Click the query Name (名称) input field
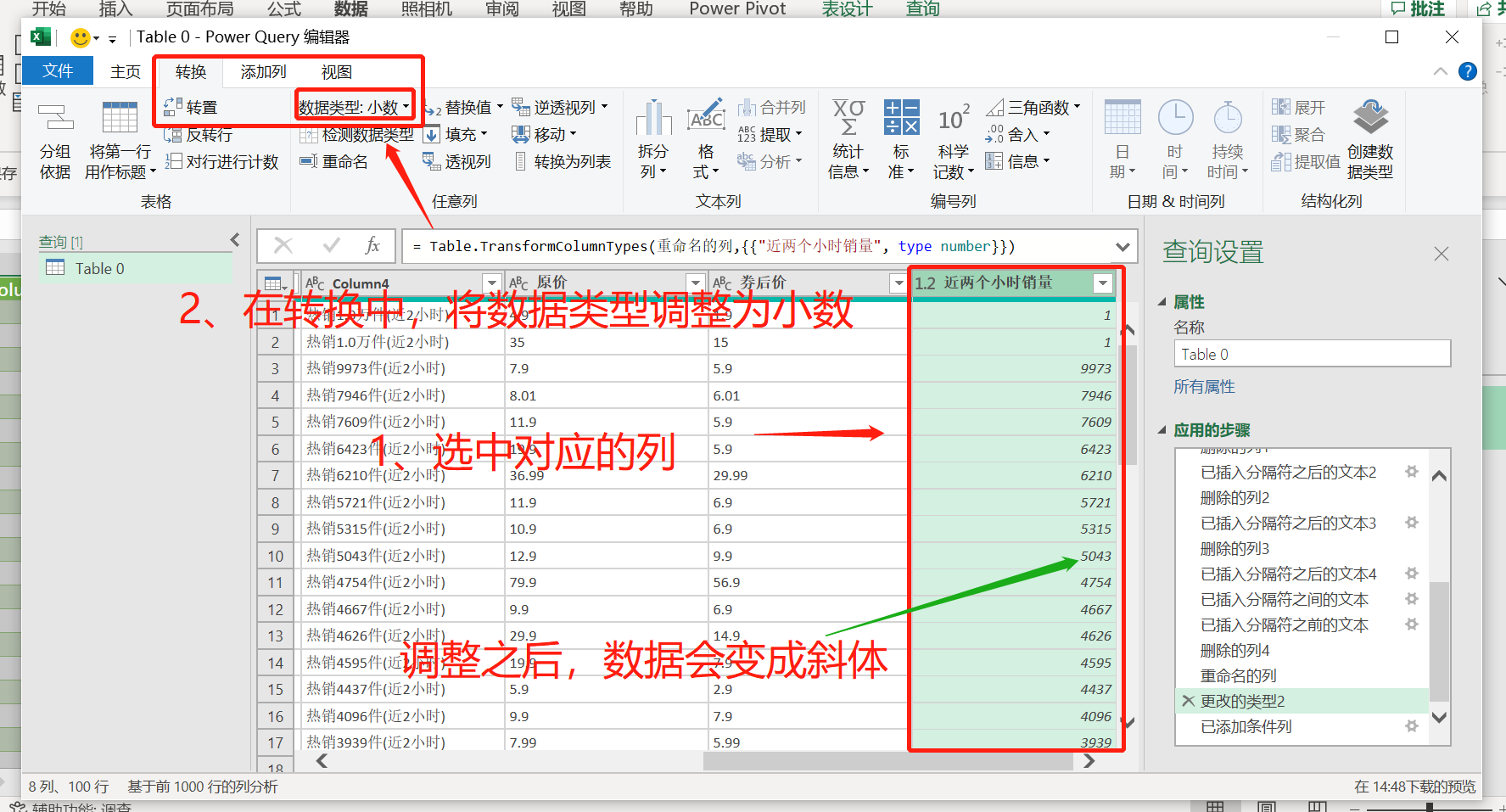Viewport: 1506px width, 812px height. pyautogui.click(x=1312, y=354)
